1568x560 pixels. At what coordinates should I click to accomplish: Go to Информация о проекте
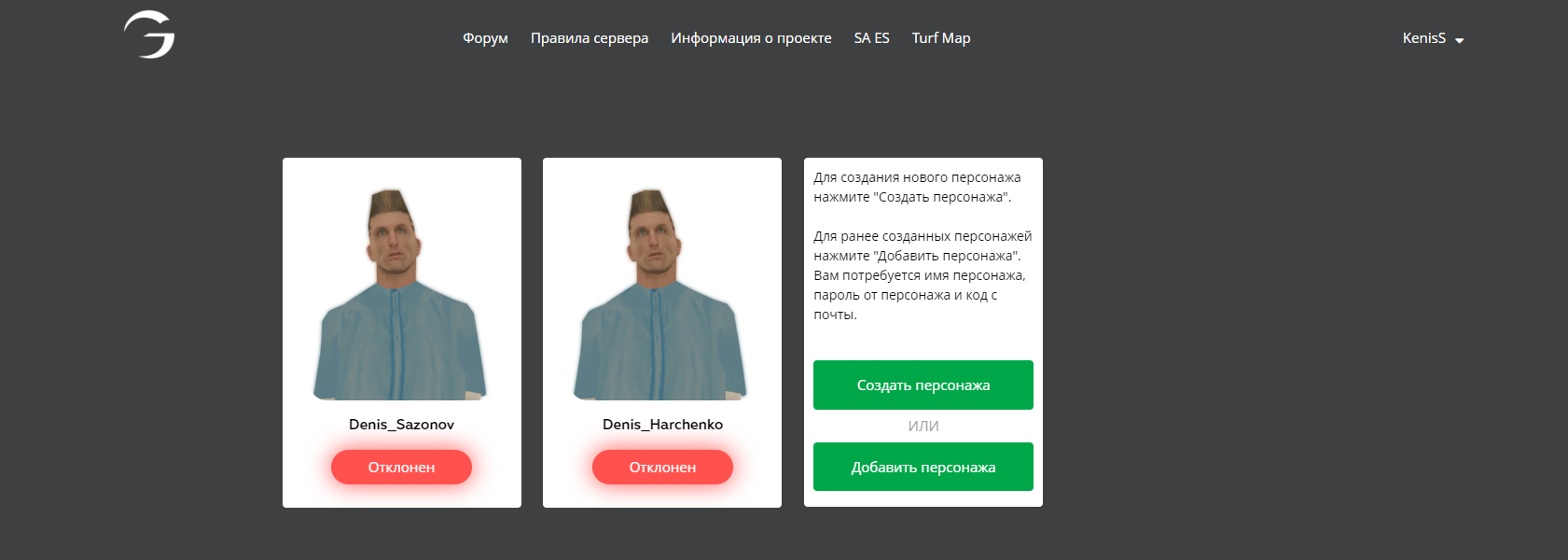pos(751,38)
